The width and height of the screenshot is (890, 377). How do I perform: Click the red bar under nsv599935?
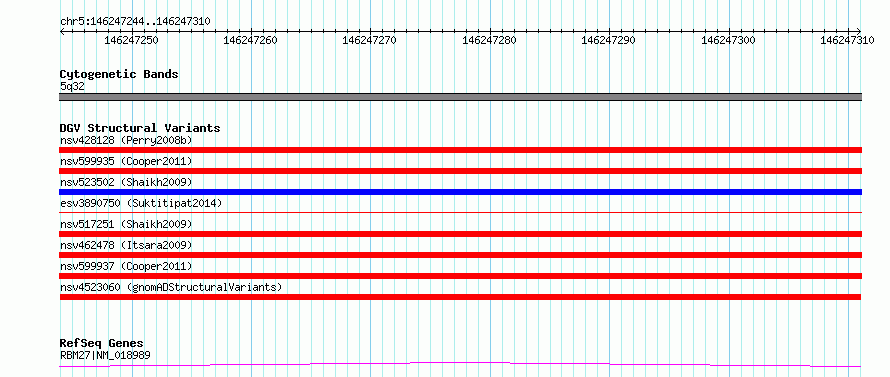pyautogui.click(x=460, y=171)
